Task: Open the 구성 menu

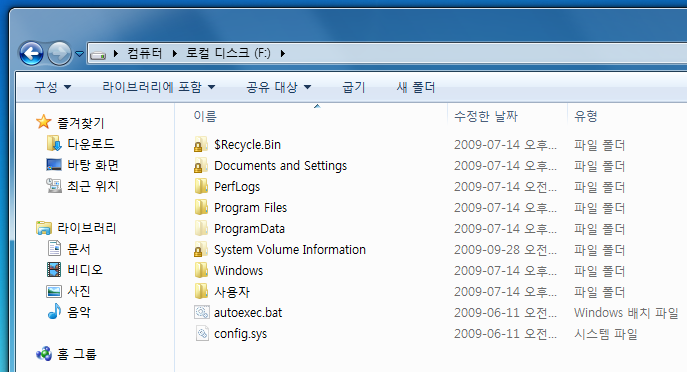Action: 53,87
